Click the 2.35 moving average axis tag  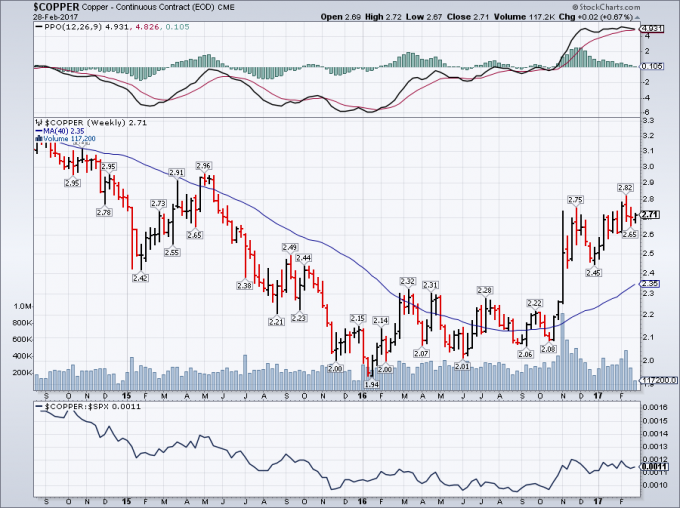tap(650, 284)
